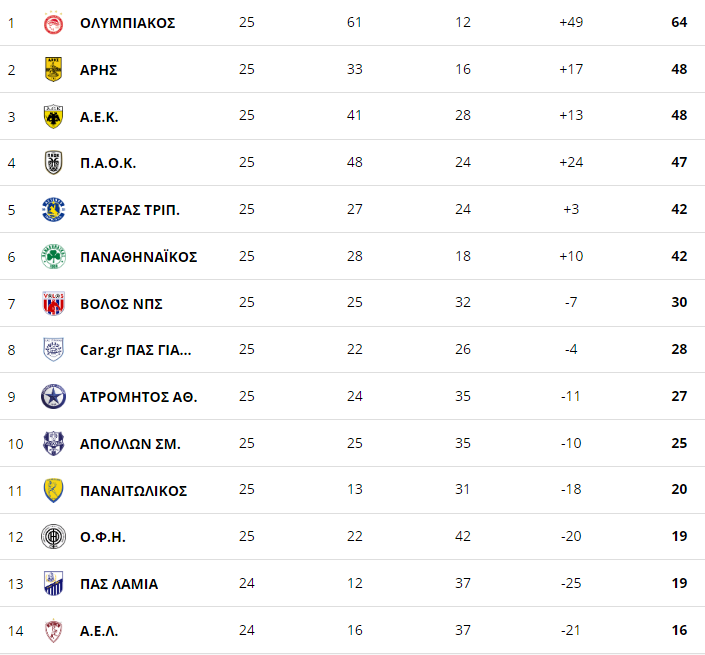
Task: Click the Olympiakos club crest
Action: [54, 22]
